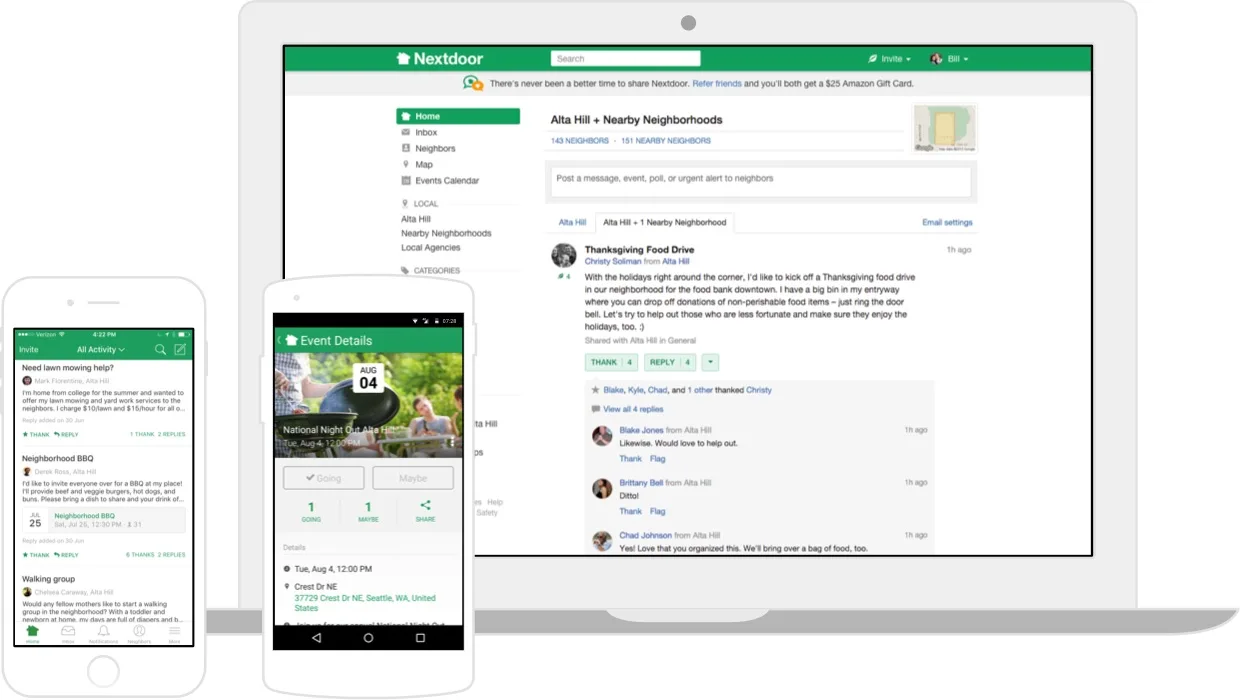Image resolution: width=1240 pixels, height=700 pixels.
Task: Open Nearby Neighborhoods in sidebar
Action: tap(446, 233)
